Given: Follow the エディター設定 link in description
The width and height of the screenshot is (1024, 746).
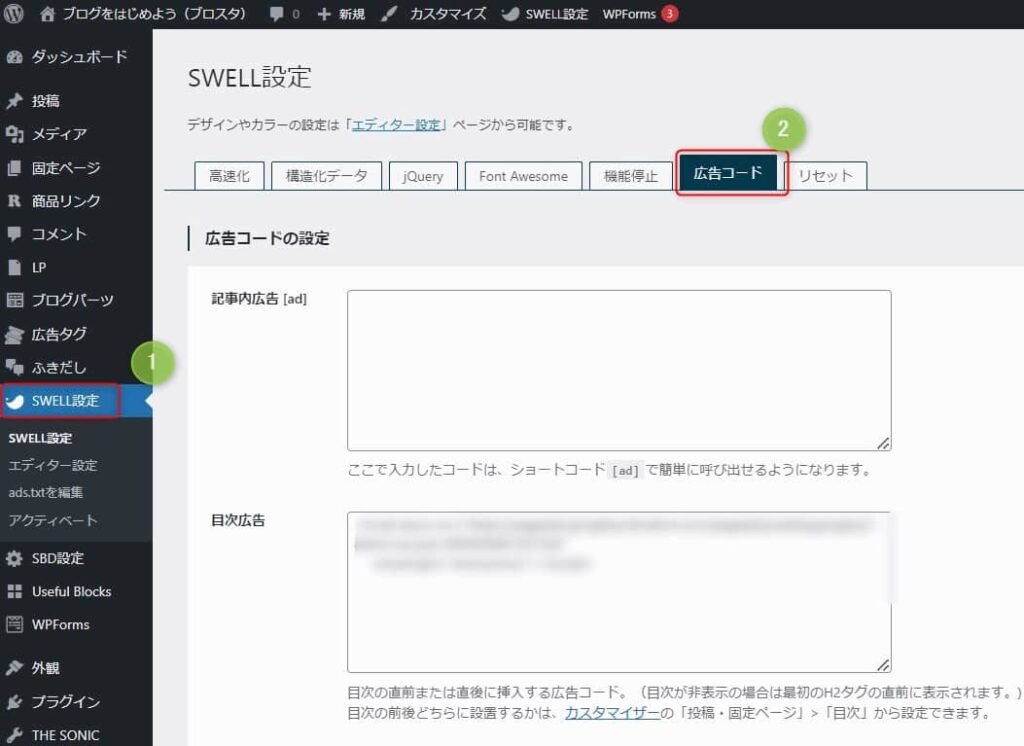Looking at the screenshot, I should tap(396, 125).
